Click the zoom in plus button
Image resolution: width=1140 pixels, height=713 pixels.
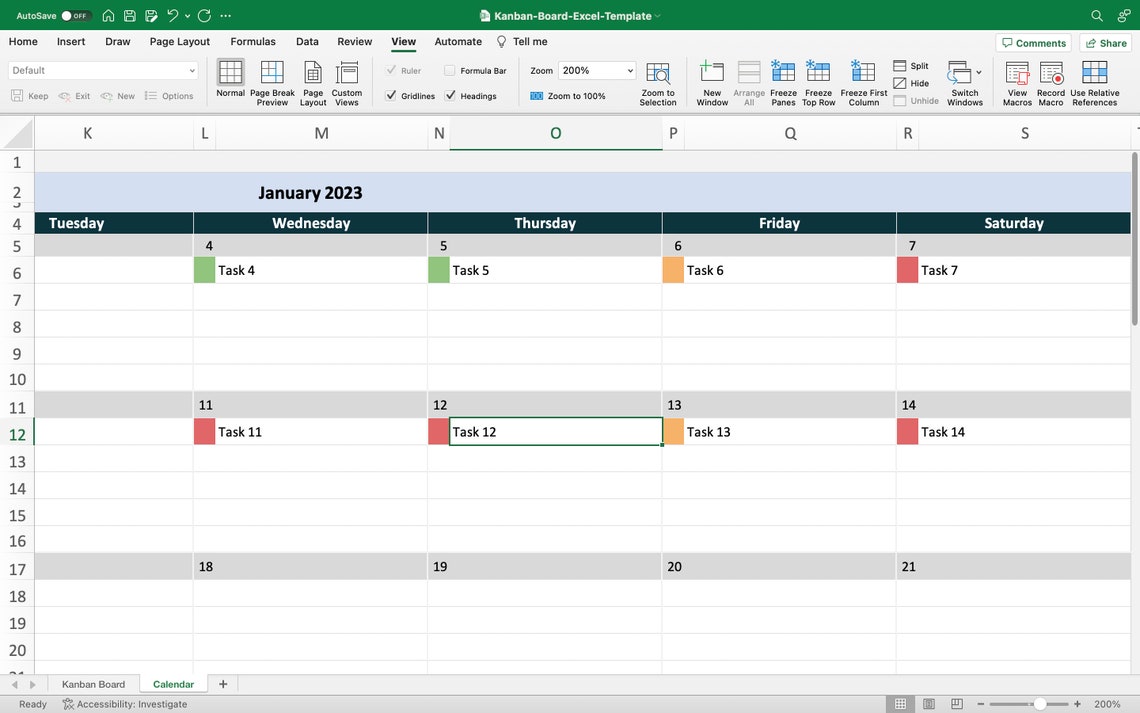pos(1077,704)
